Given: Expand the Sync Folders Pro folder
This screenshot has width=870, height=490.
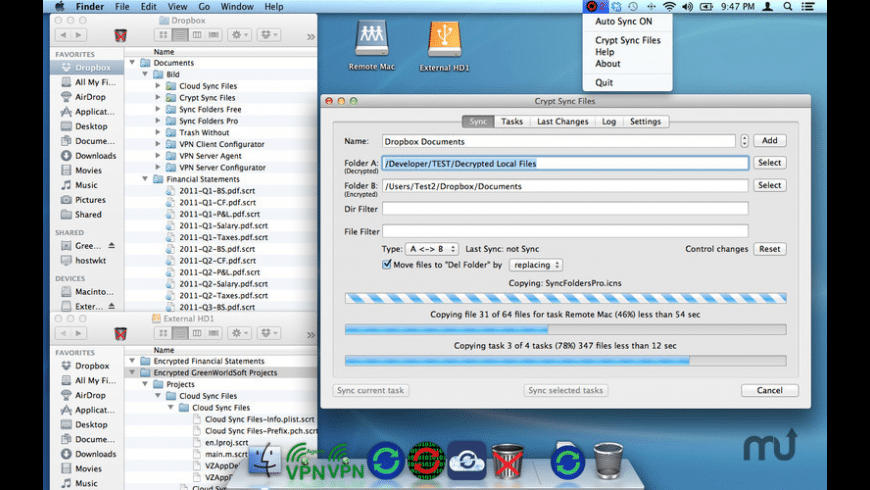Looking at the screenshot, I should point(158,120).
